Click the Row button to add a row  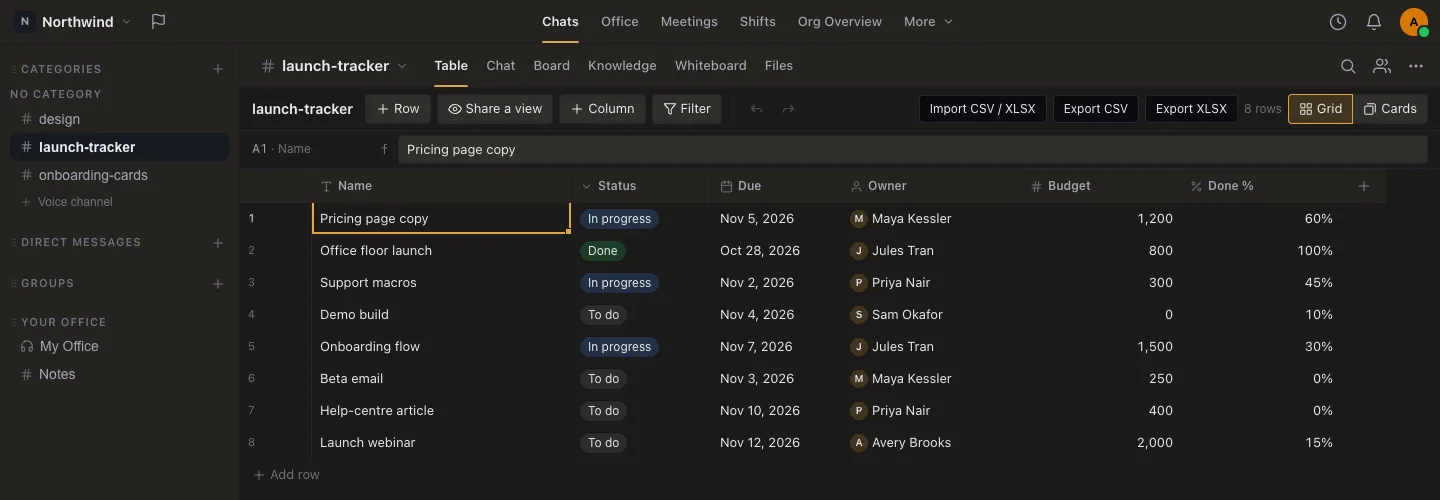click(x=398, y=109)
